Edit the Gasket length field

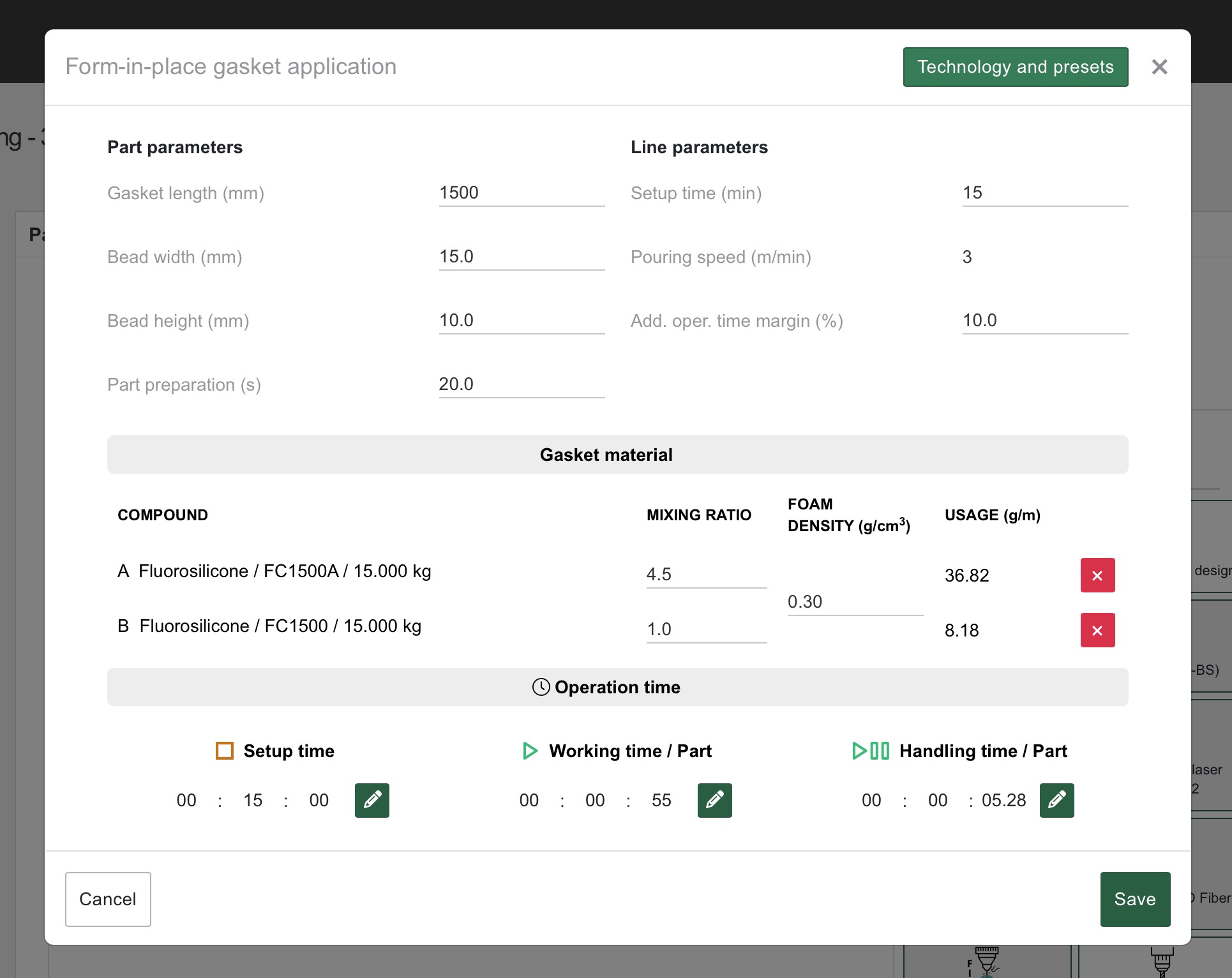coord(521,193)
